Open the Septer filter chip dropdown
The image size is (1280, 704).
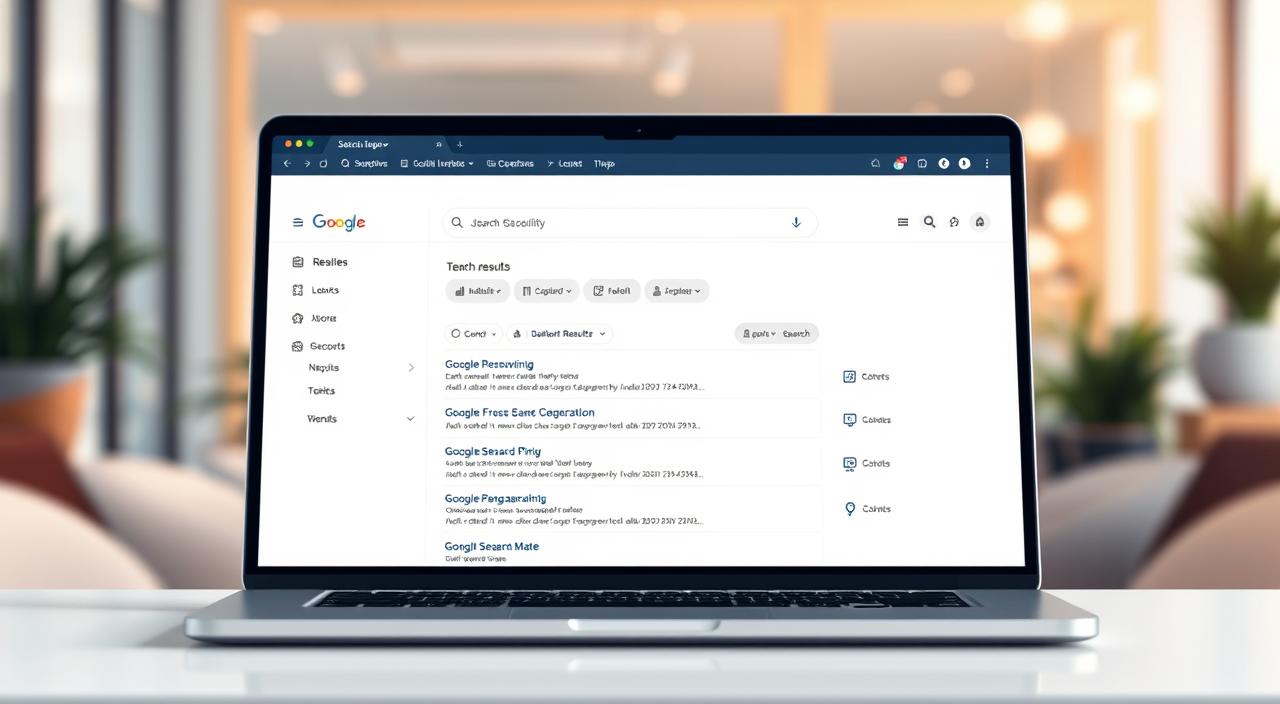(x=677, y=291)
